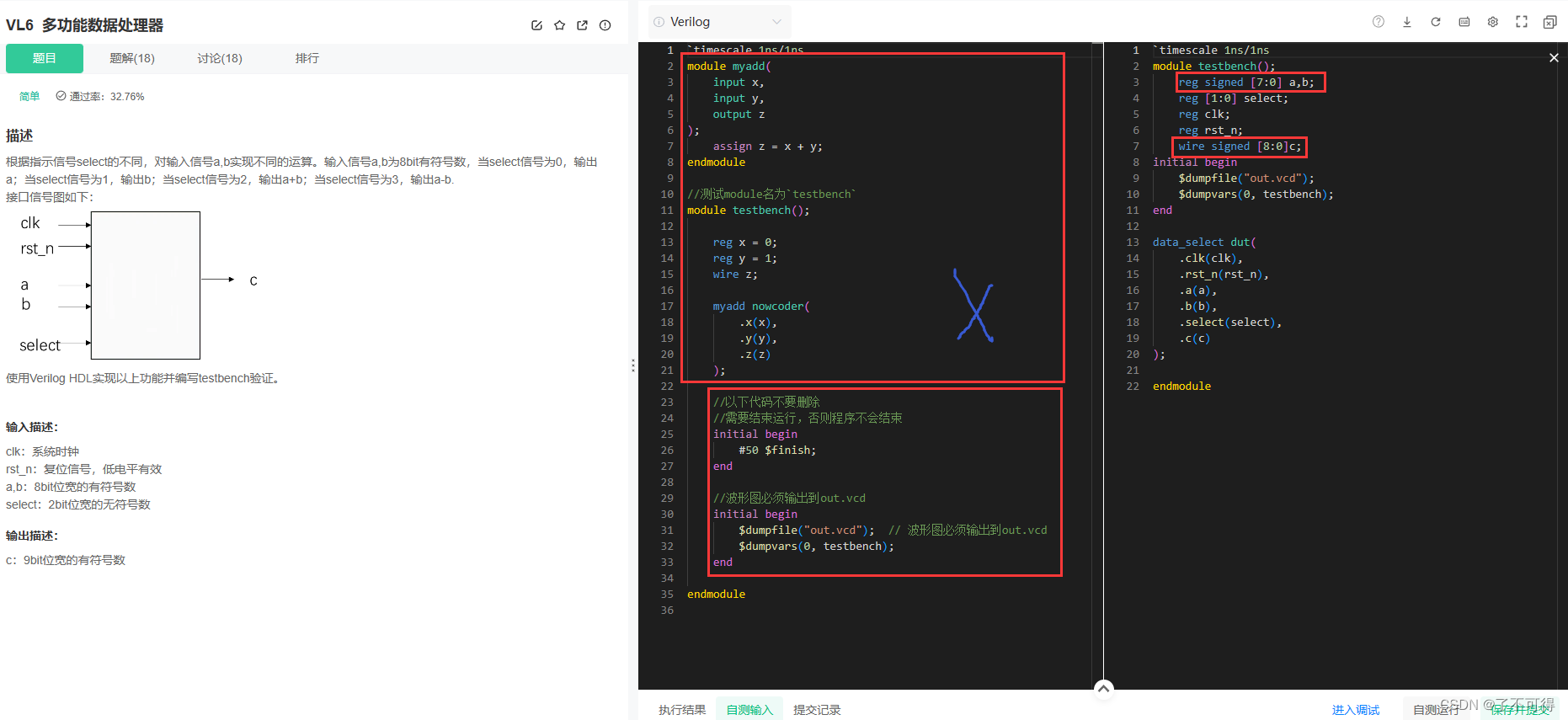Select the 执行结果 tab
The image size is (1568, 720).
(682, 710)
